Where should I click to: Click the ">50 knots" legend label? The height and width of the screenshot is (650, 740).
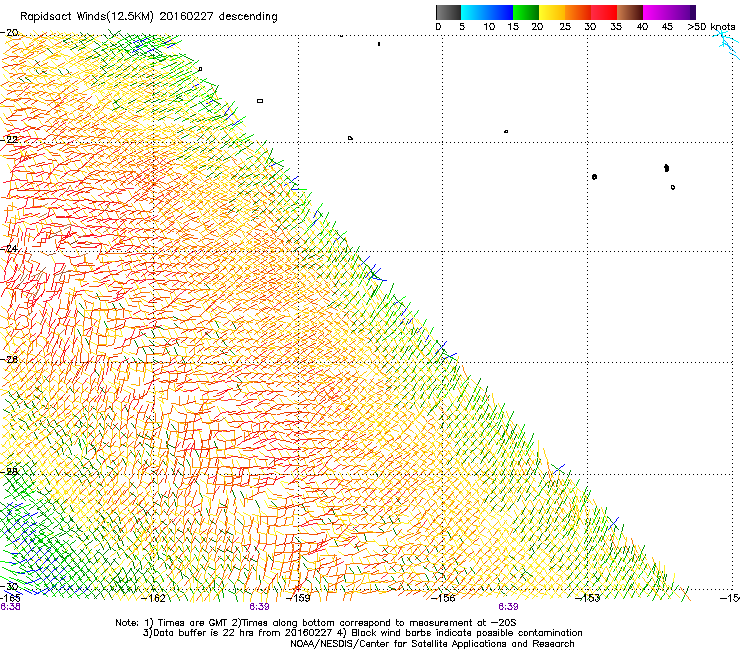point(711,27)
